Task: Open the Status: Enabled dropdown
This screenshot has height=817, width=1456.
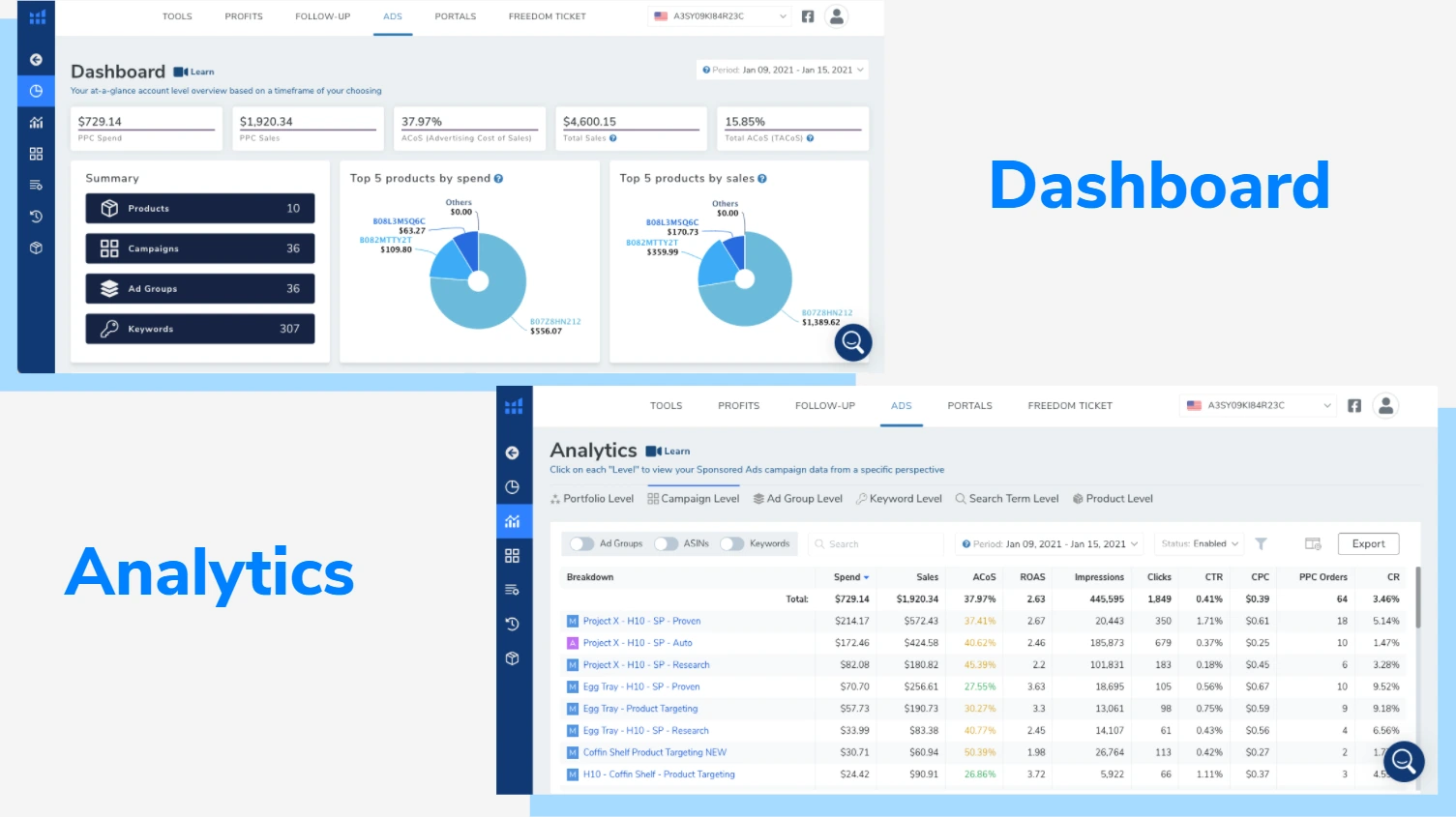Action: (x=1200, y=544)
